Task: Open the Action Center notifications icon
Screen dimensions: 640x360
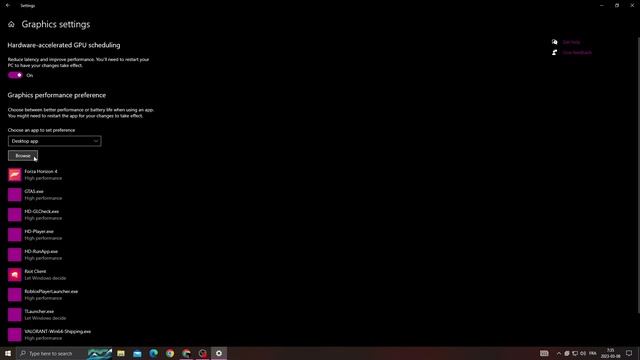Action: [x=629, y=353]
